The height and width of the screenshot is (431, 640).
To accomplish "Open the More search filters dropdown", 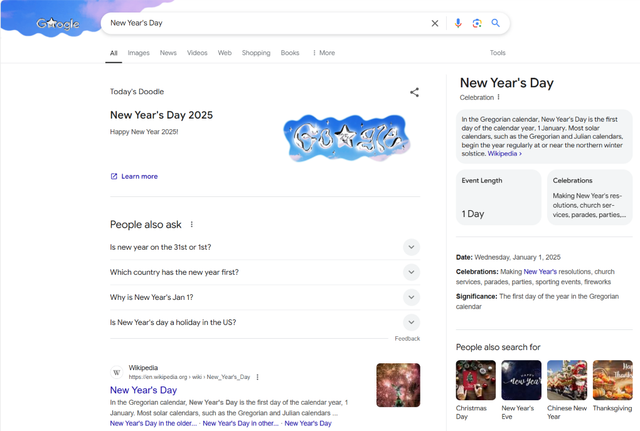I will (323, 53).
